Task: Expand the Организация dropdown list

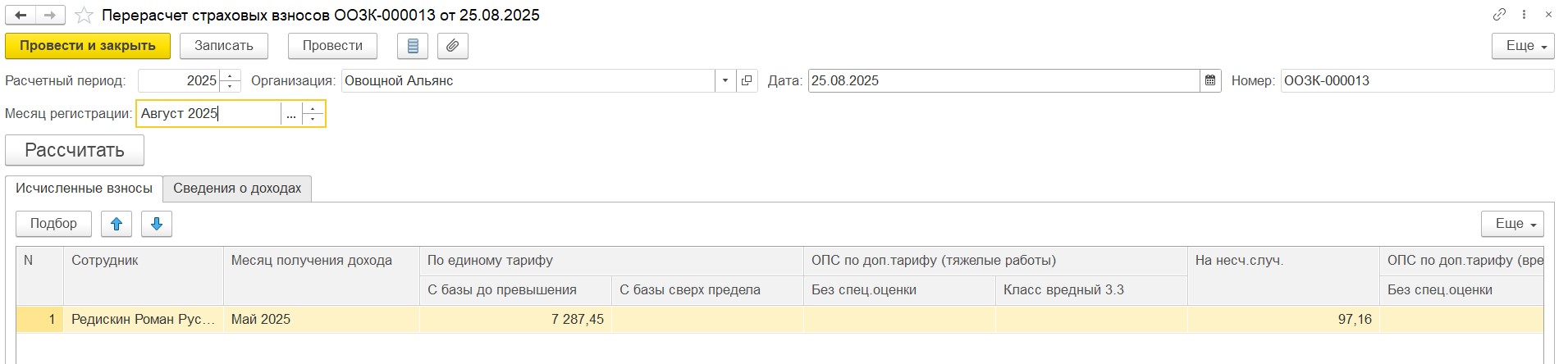Action: coord(725,80)
